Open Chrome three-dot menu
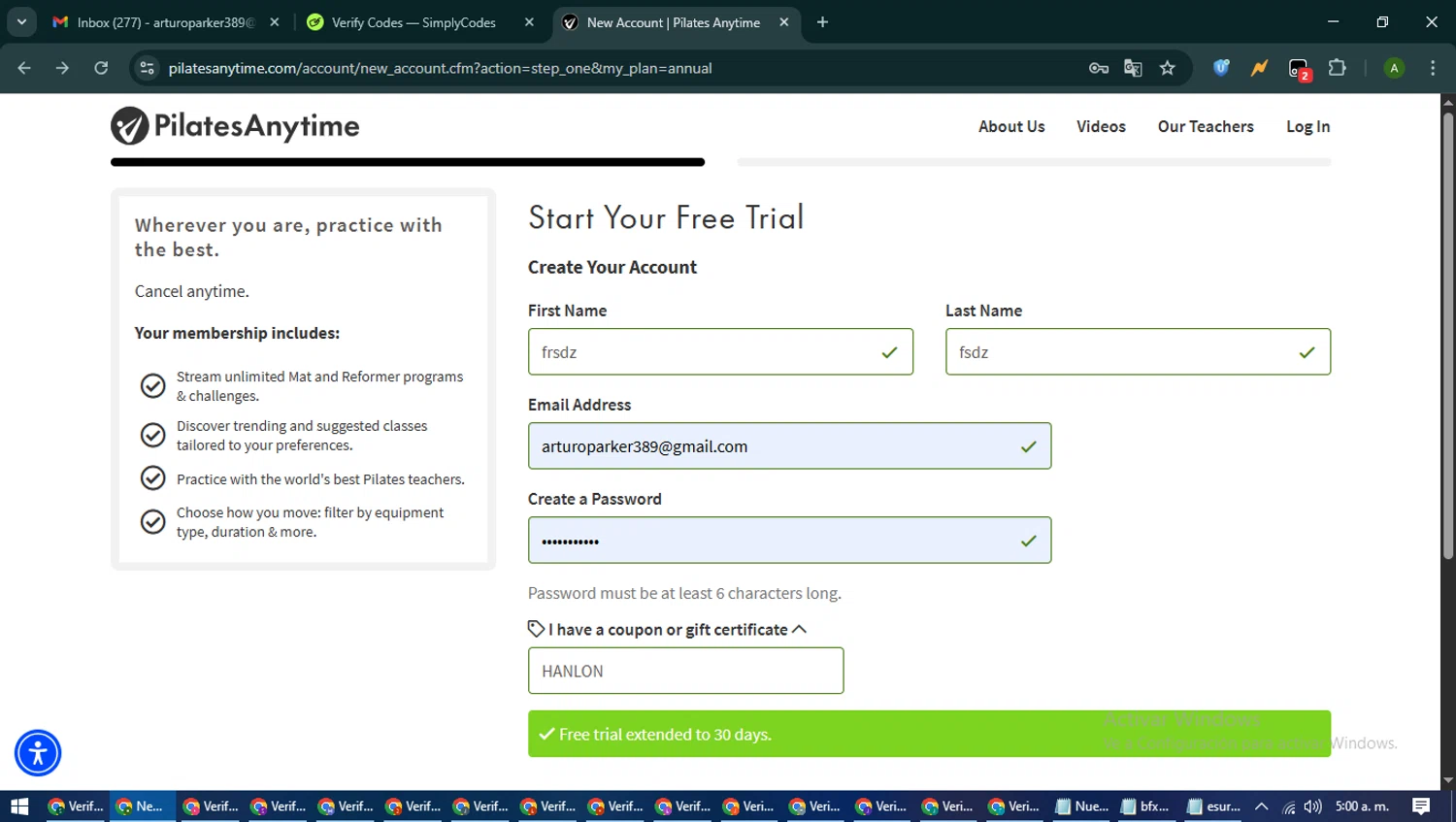 pyautogui.click(x=1433, y=68)
